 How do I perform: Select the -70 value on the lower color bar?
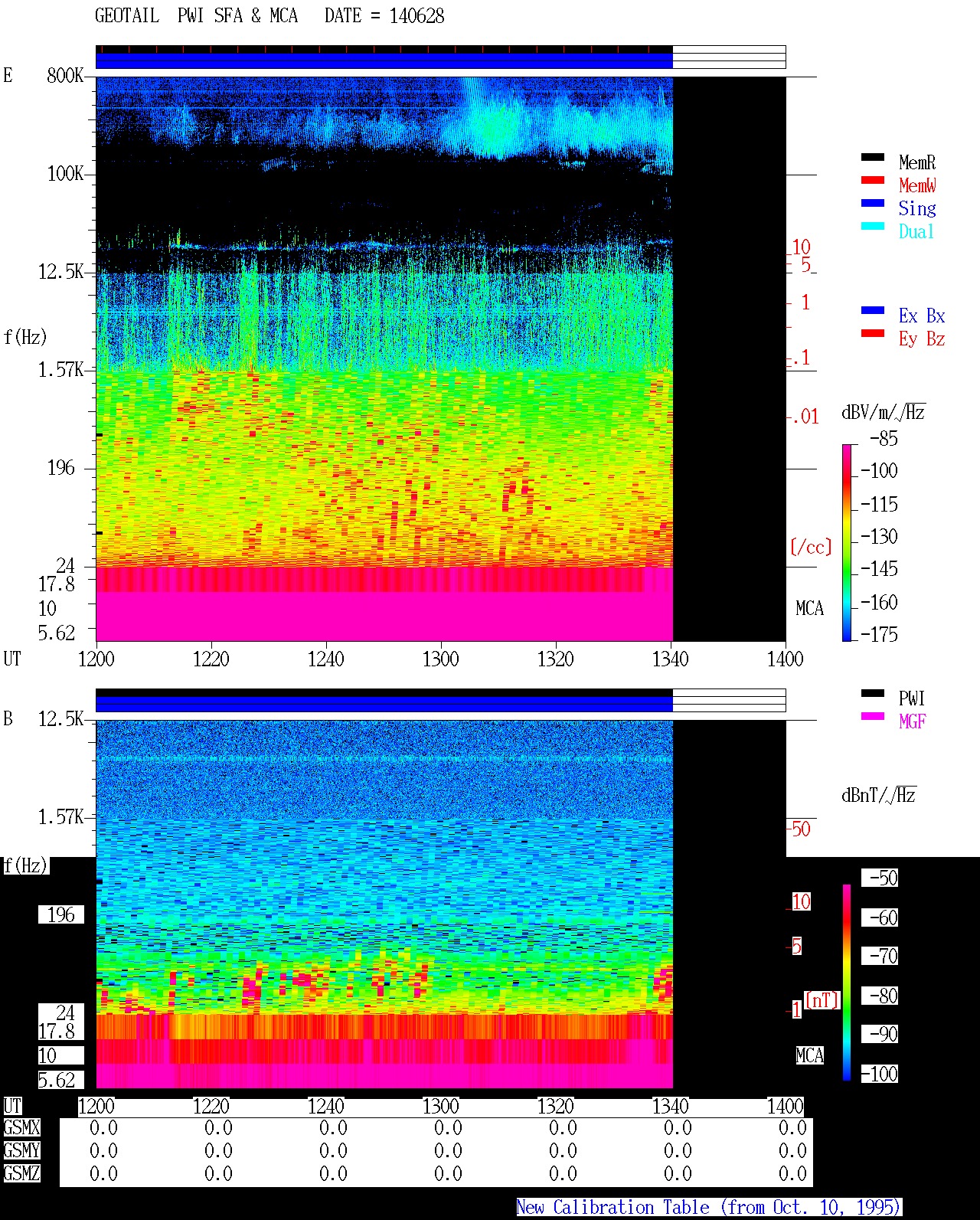(880, 956)
